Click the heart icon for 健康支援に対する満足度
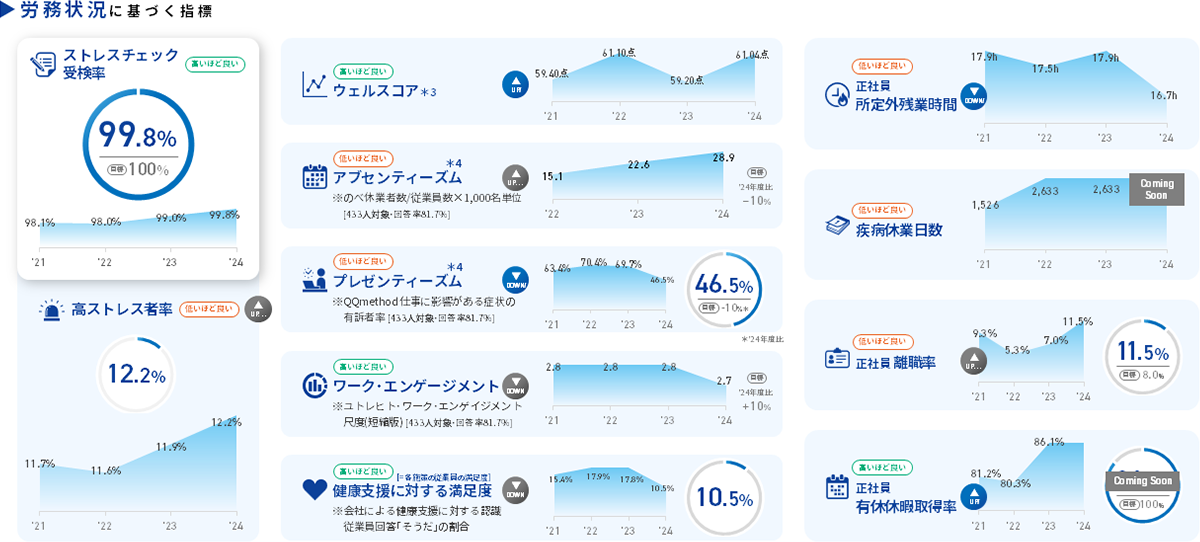The image size is (1200, 542). click(x=315, y=489)
